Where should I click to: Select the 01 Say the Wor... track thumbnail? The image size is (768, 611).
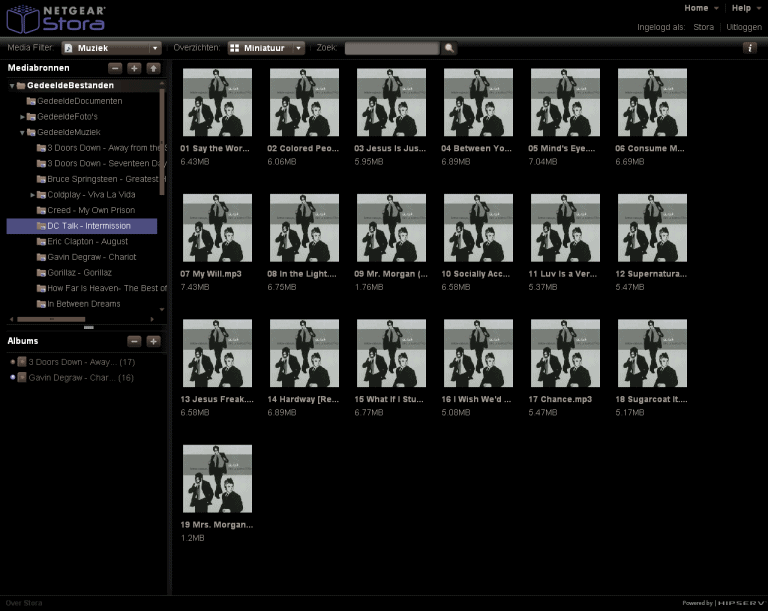point(217,102)
